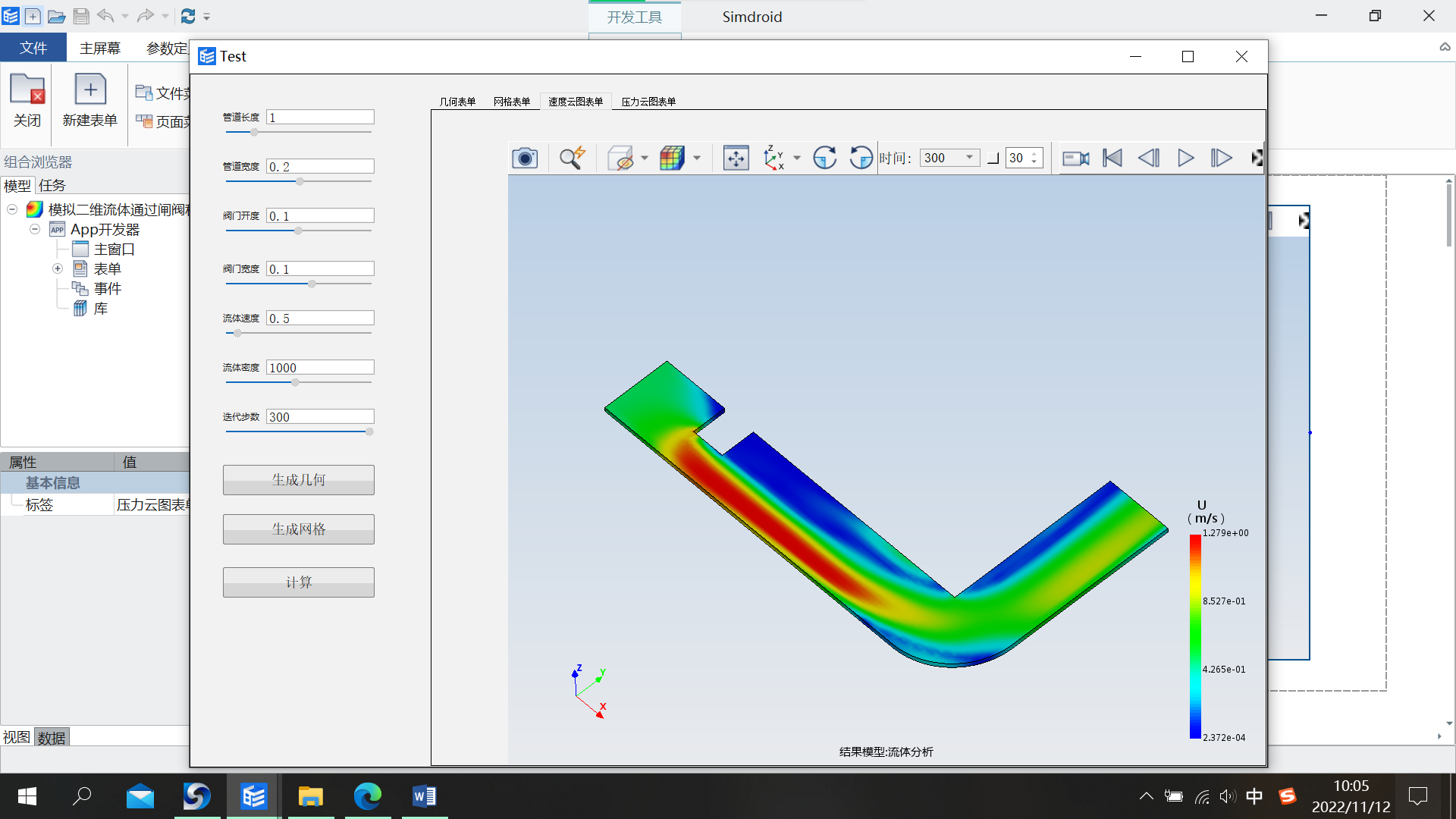Screen dimensions: 1456x819
Task: Step forward one frame
Action: (x=1221, y=158)
